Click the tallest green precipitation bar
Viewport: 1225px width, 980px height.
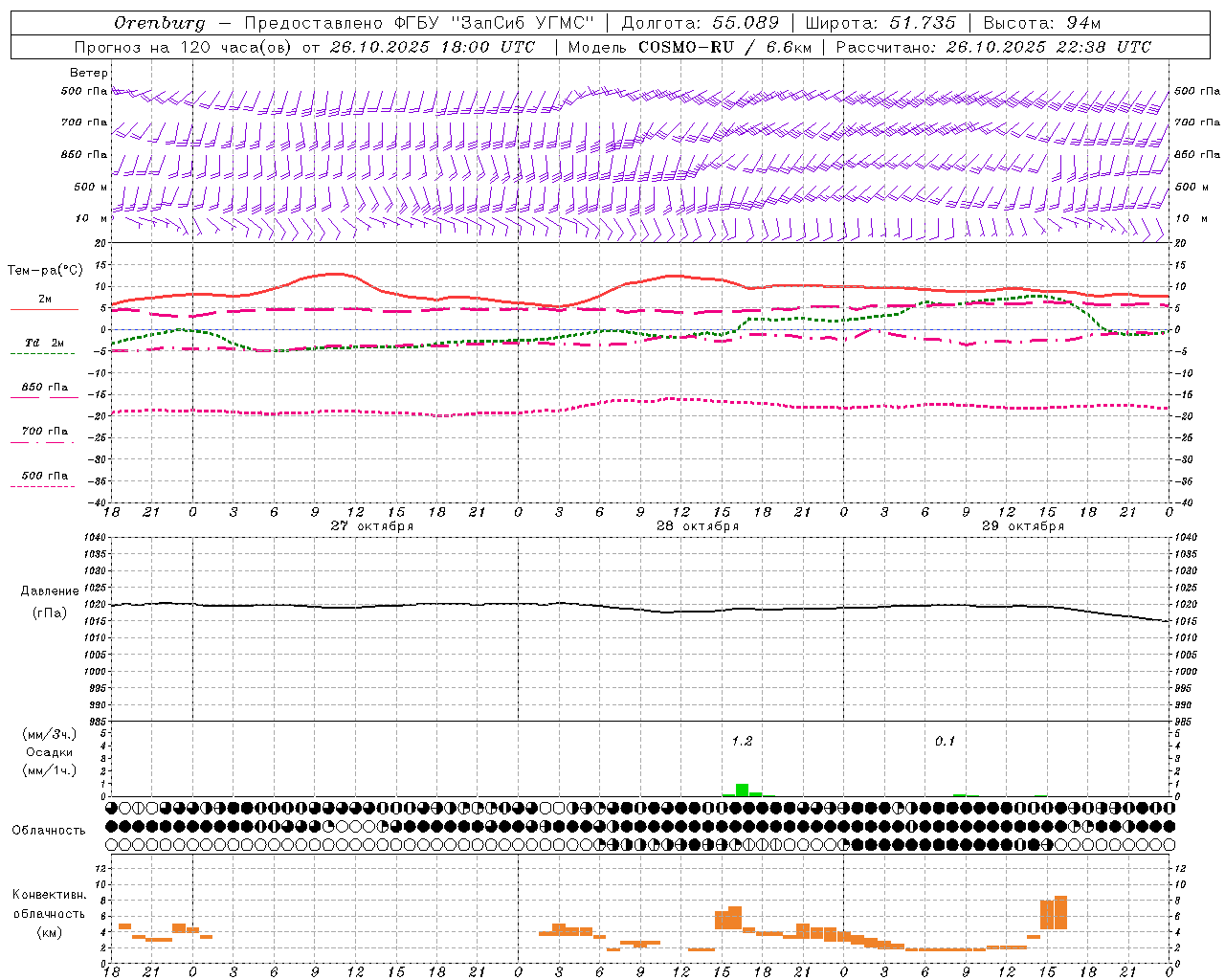click(x=742, y=791)
